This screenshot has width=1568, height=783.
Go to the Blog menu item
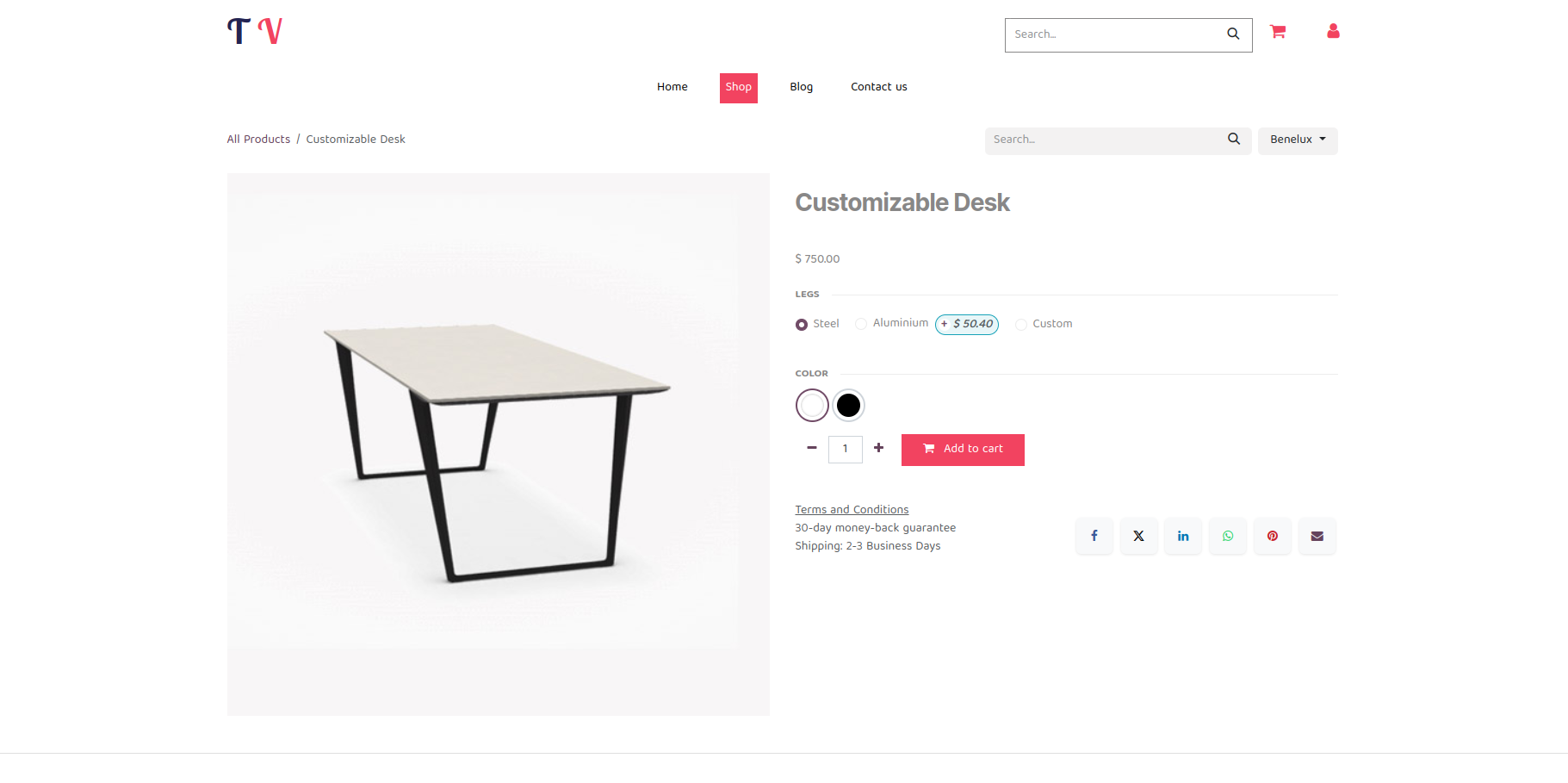coord(802,87)
